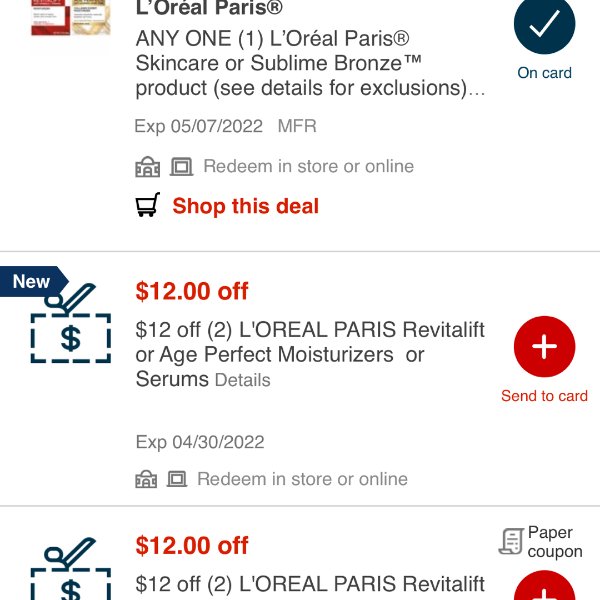Open Details for the $12 off Revitalift coupon

point(243,380)
